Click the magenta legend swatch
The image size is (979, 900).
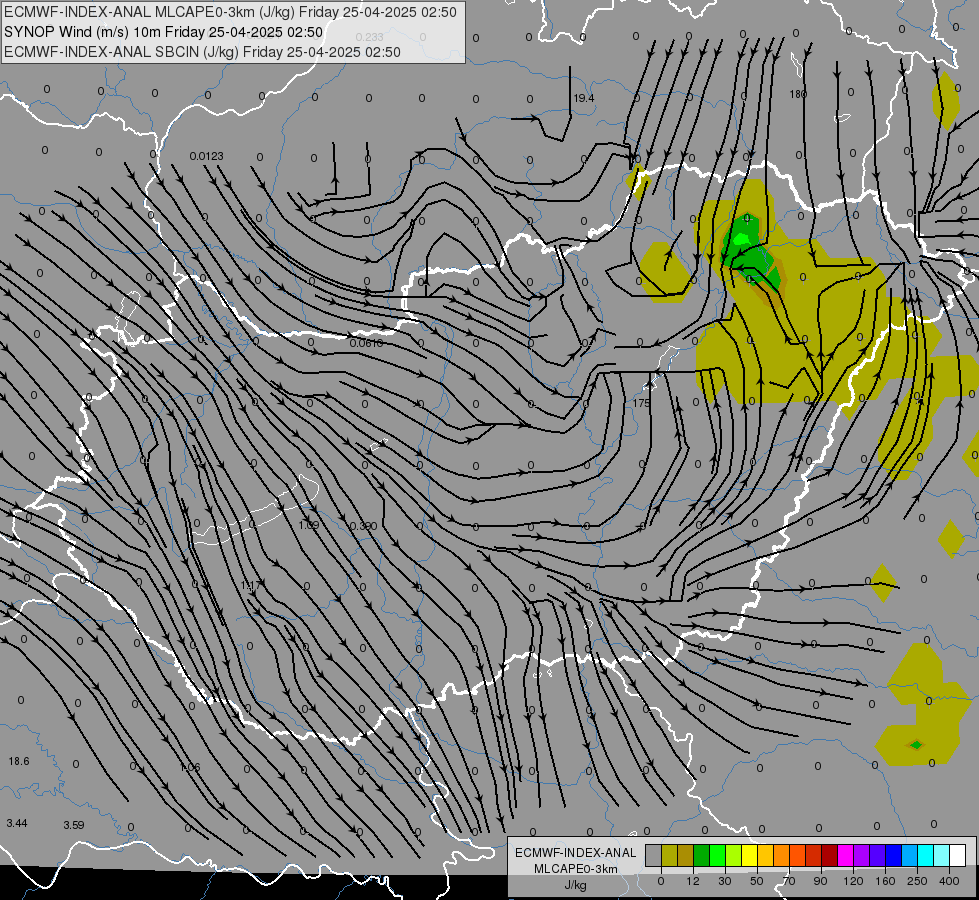tap(846, 855)
